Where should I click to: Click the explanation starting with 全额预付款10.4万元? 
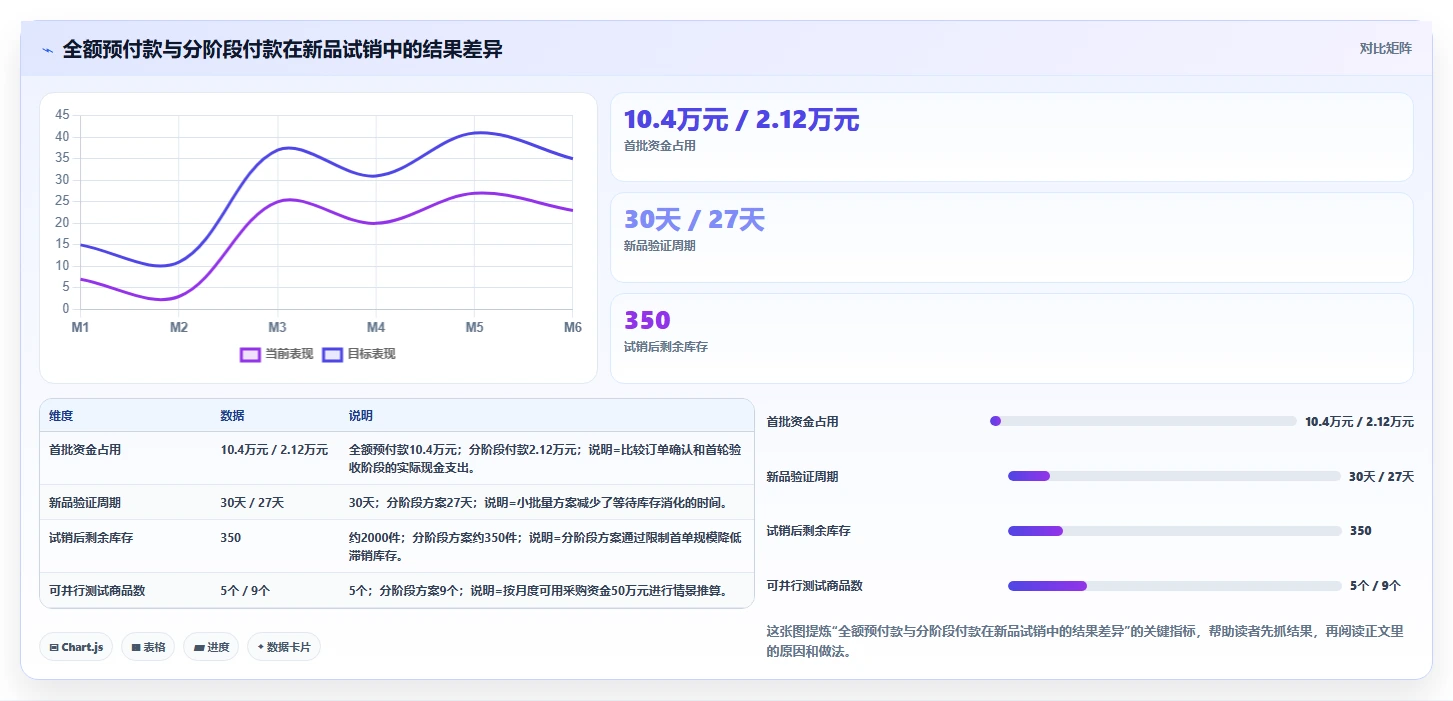tap(545, 458)
